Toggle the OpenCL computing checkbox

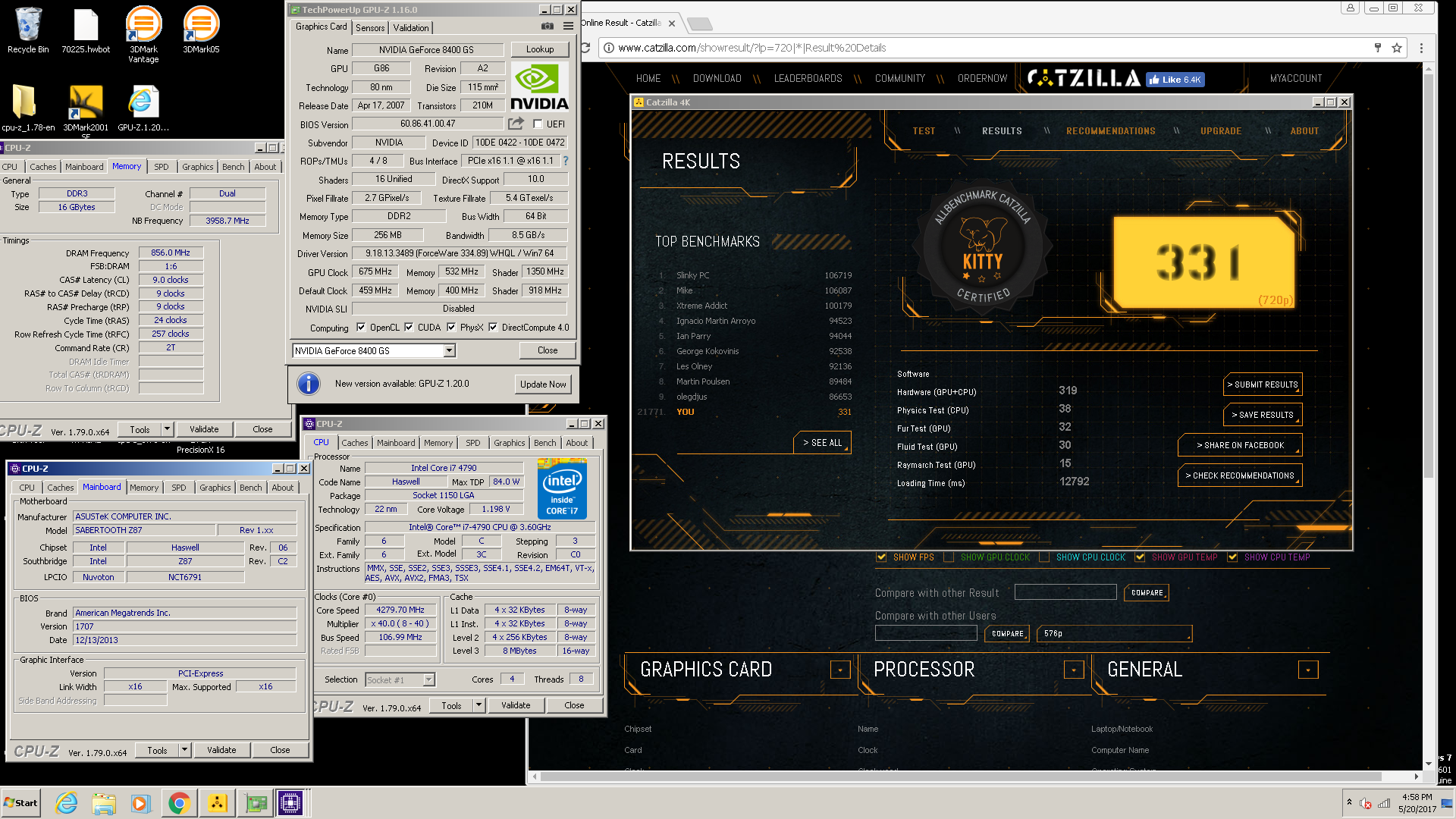point(361,328)
